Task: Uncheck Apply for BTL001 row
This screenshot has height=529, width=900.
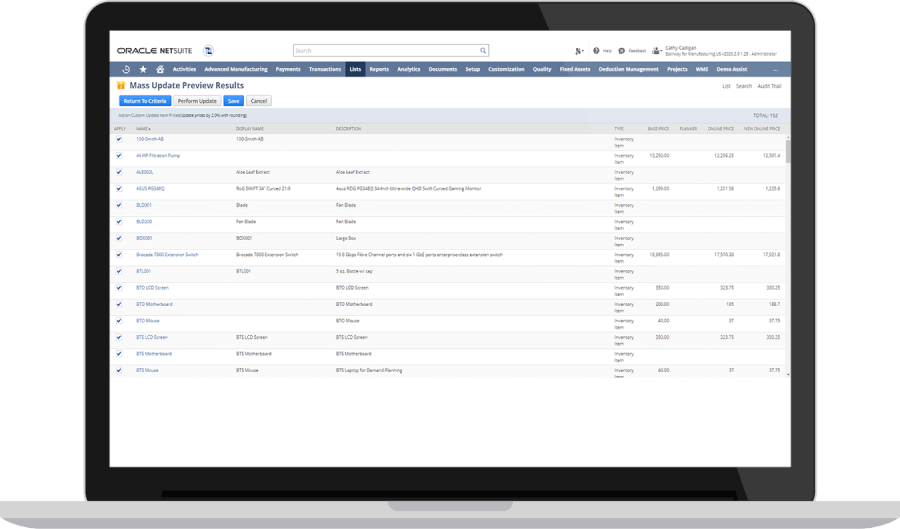Action: pyautogui.click(x=119, y=271)
